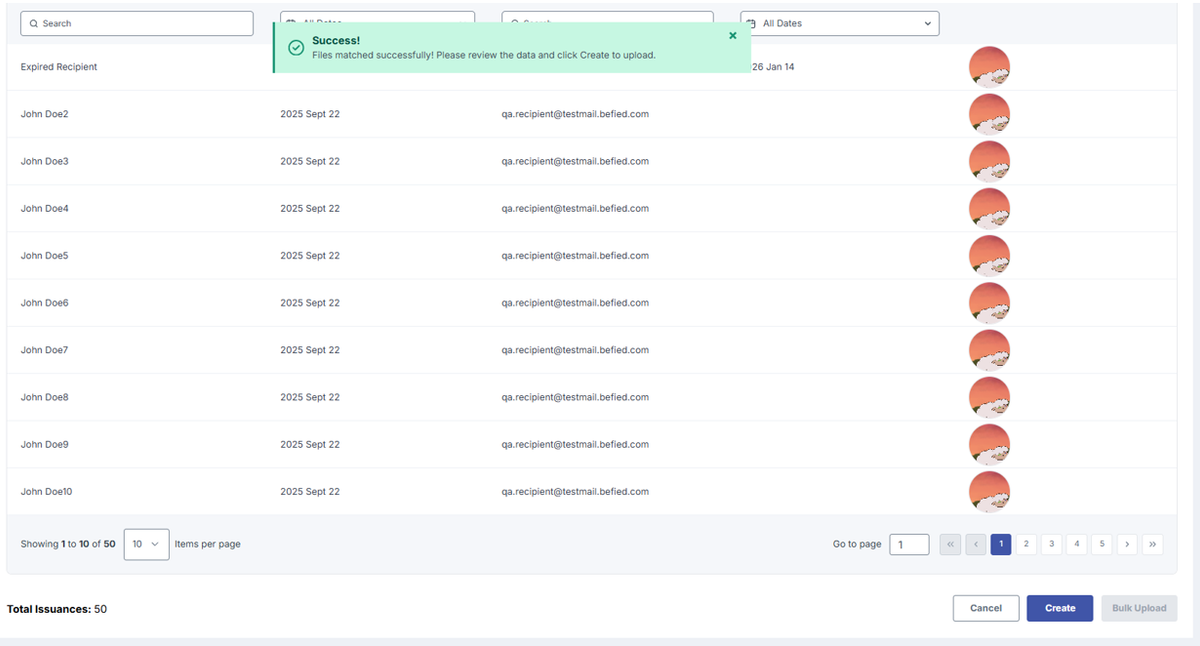
Task: Select the John Doe5 name cell
Action: [45, 255]
